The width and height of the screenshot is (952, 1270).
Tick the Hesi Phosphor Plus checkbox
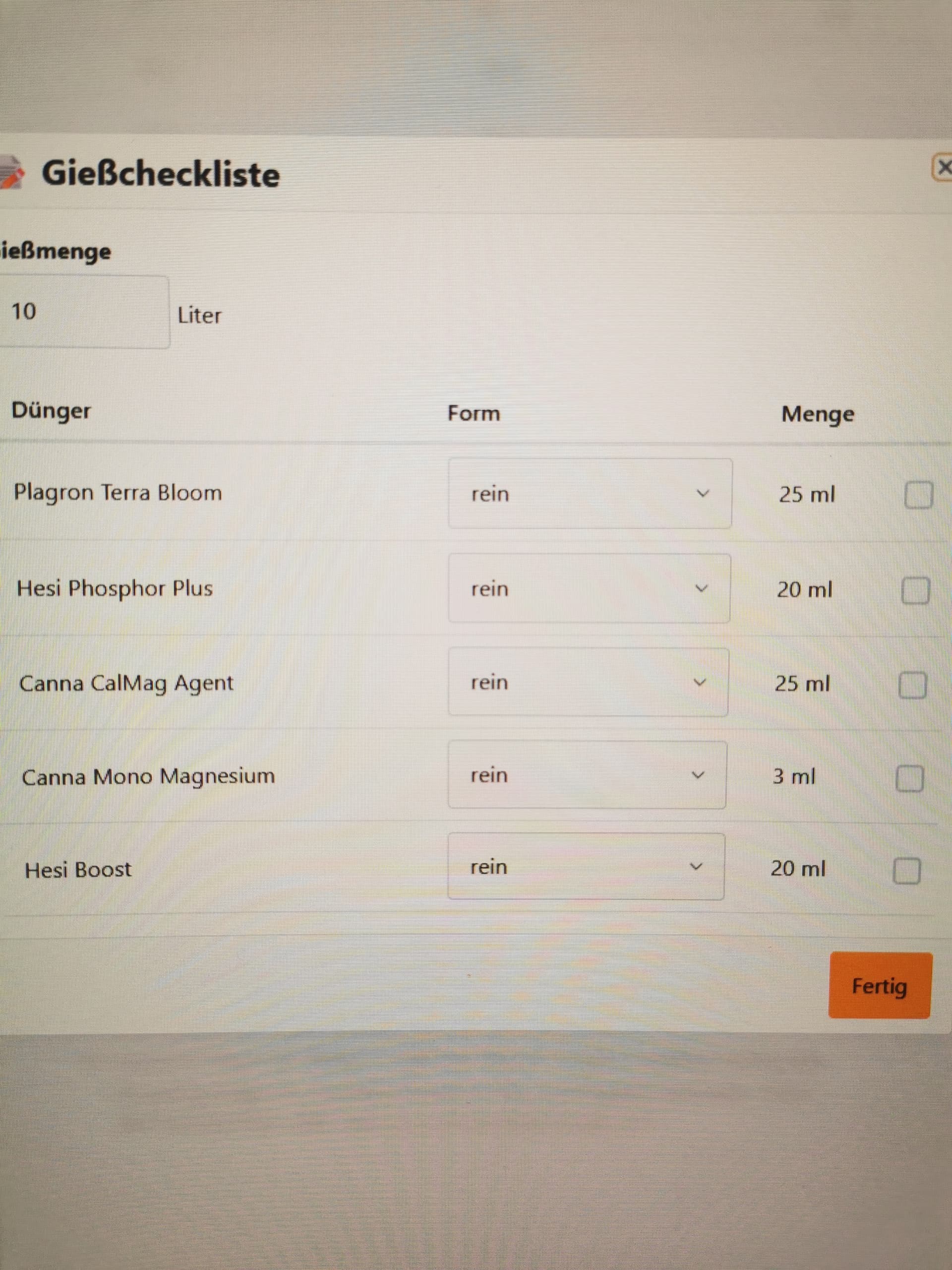point(915,590)
